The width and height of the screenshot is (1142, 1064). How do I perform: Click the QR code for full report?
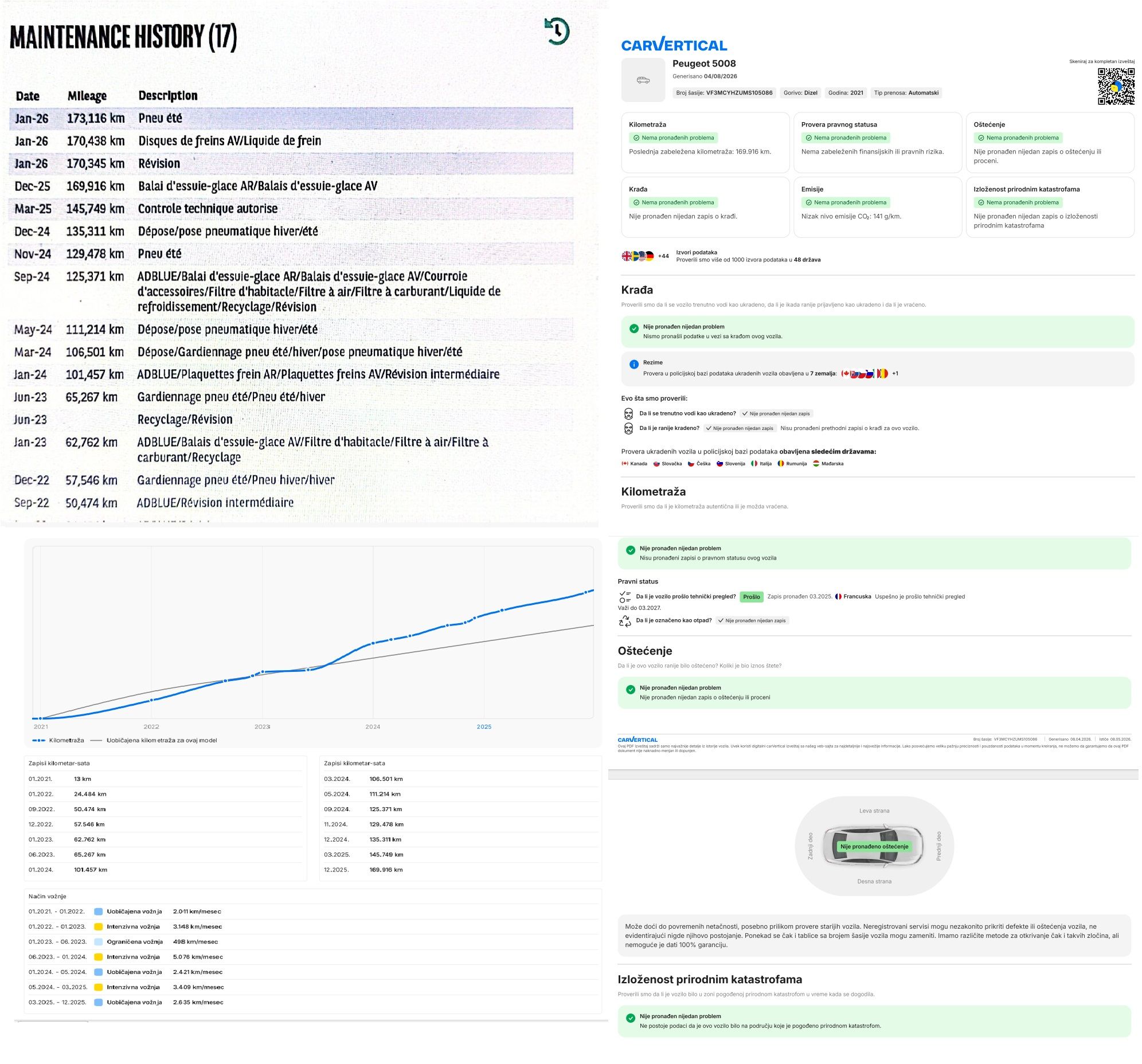click(x=1116, y=86)
